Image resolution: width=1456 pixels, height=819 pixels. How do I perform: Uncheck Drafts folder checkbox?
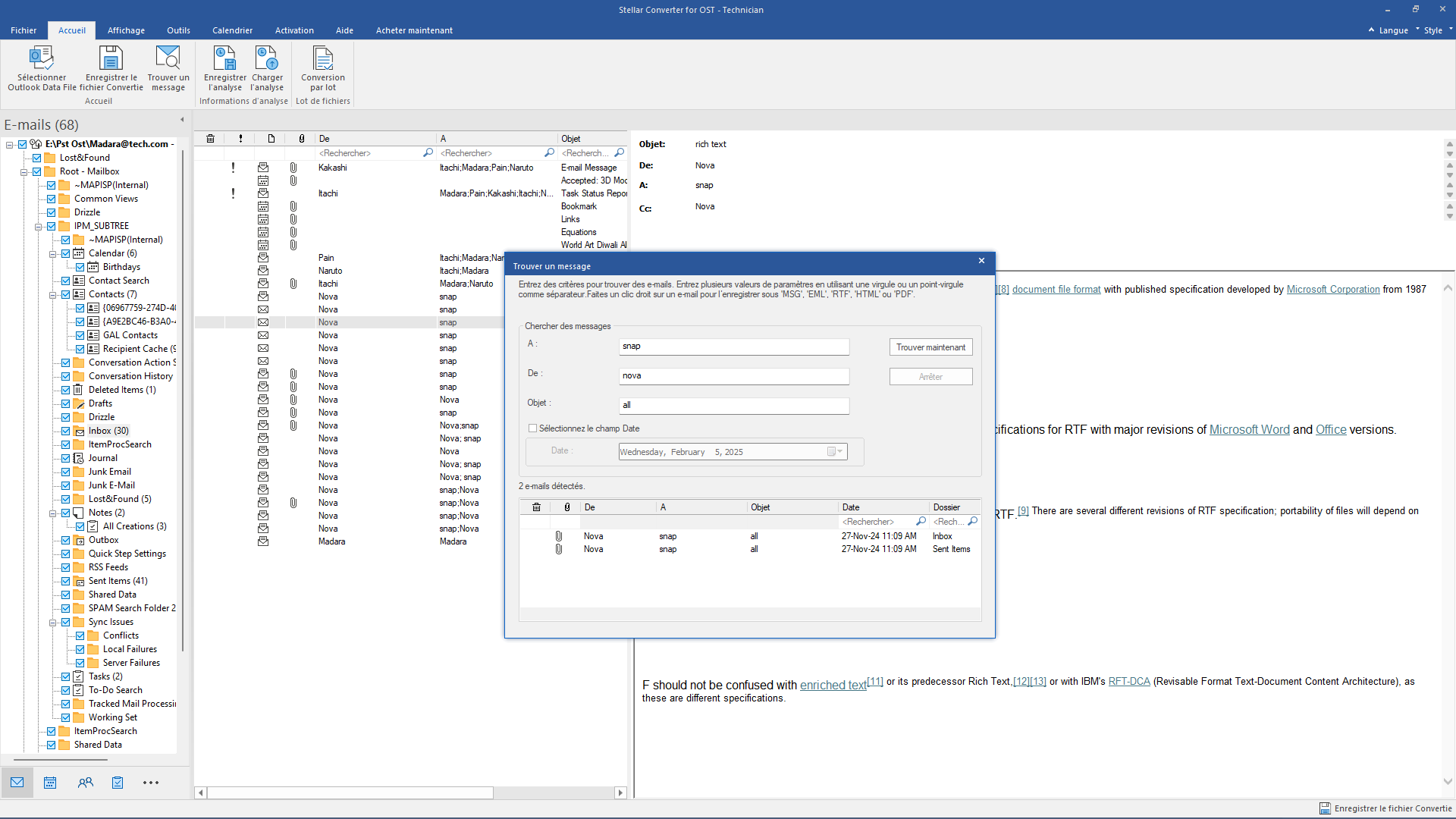click(65, 403)
